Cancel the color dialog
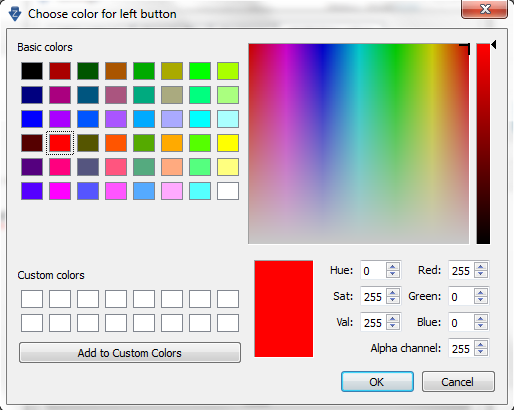The width and height of the screenshot is (514, 410). (x=458, y=382)
